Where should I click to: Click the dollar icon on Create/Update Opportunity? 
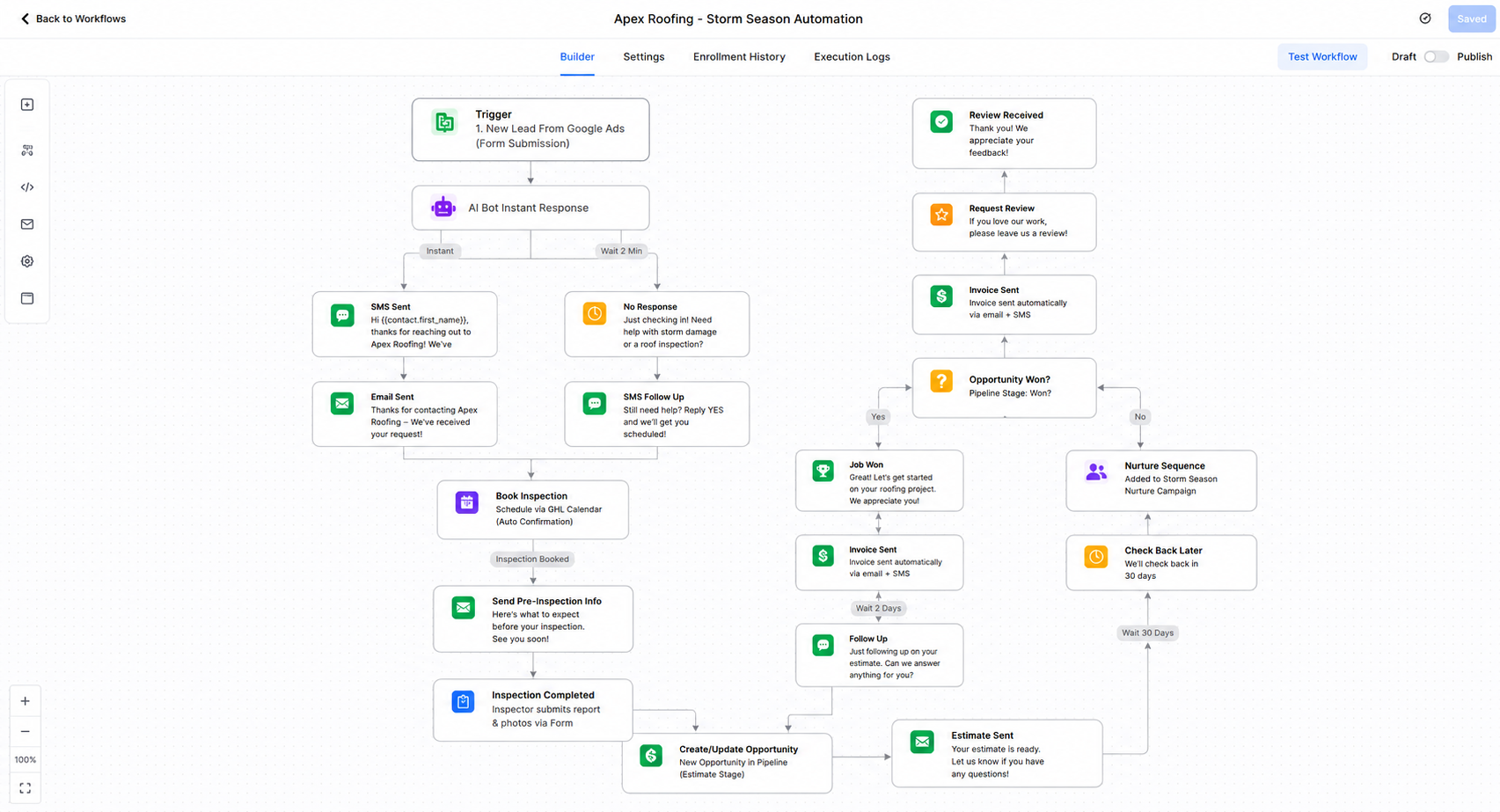[x=651, y=756]
